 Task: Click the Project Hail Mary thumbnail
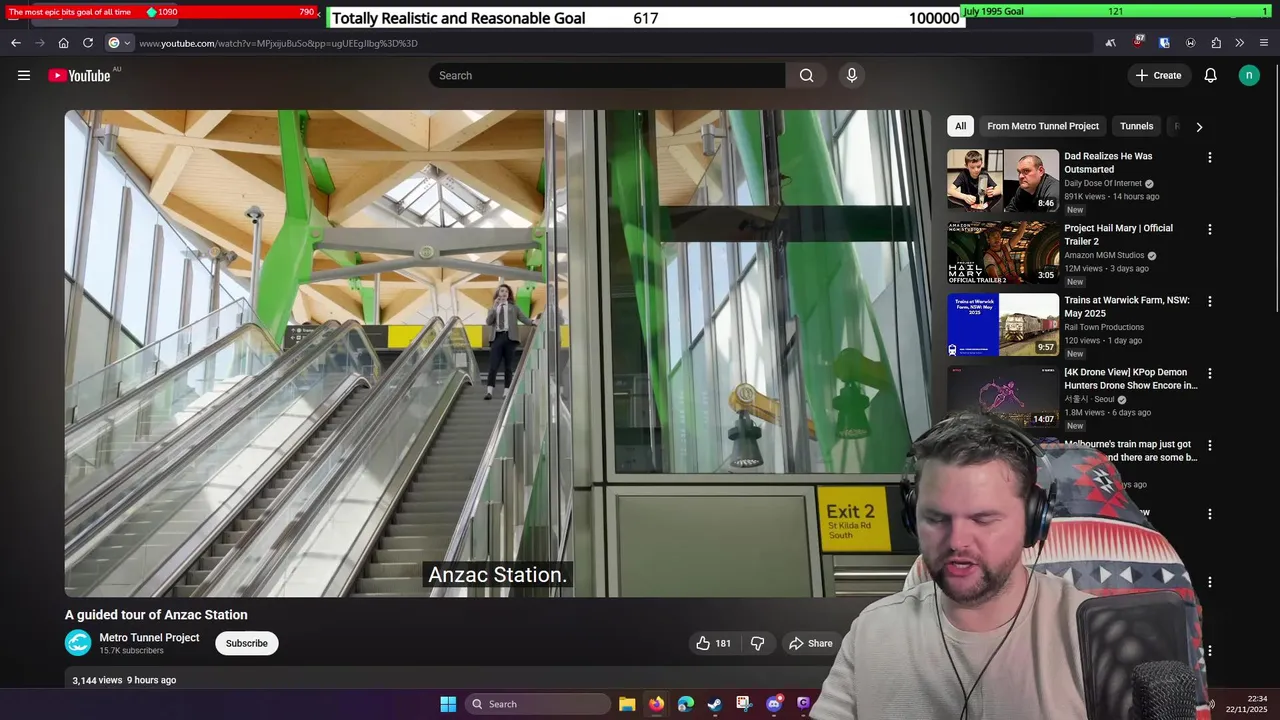1003,252
